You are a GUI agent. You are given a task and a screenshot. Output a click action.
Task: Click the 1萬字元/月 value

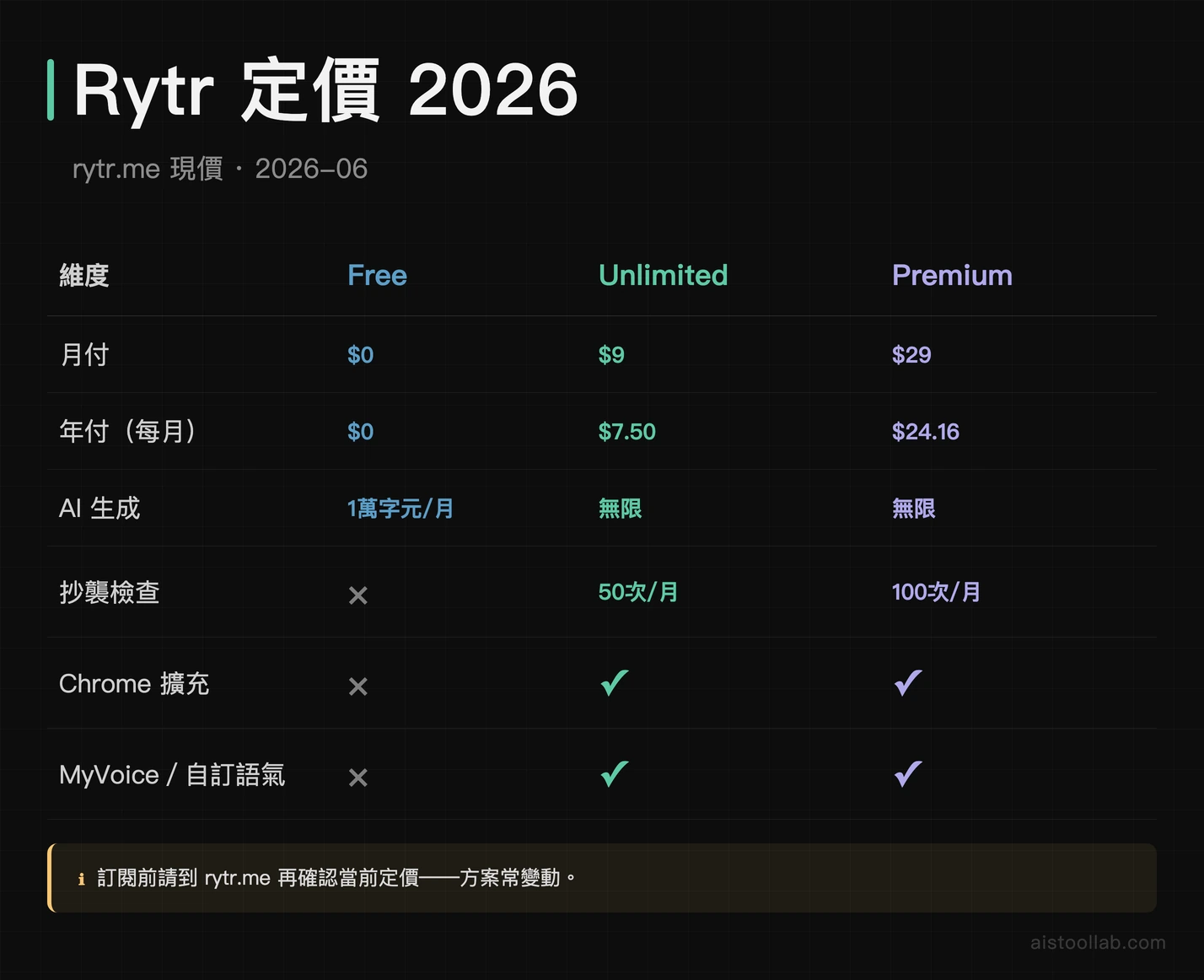click(400, 509)
